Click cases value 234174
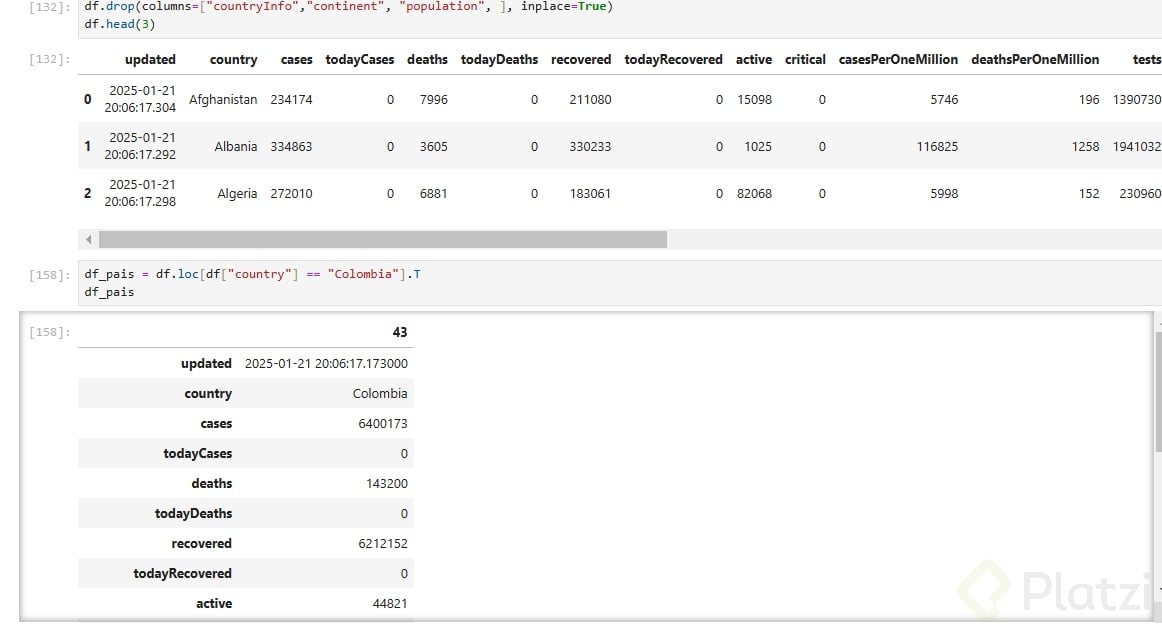The image size is (1162, 630). [x=291, y=99]
